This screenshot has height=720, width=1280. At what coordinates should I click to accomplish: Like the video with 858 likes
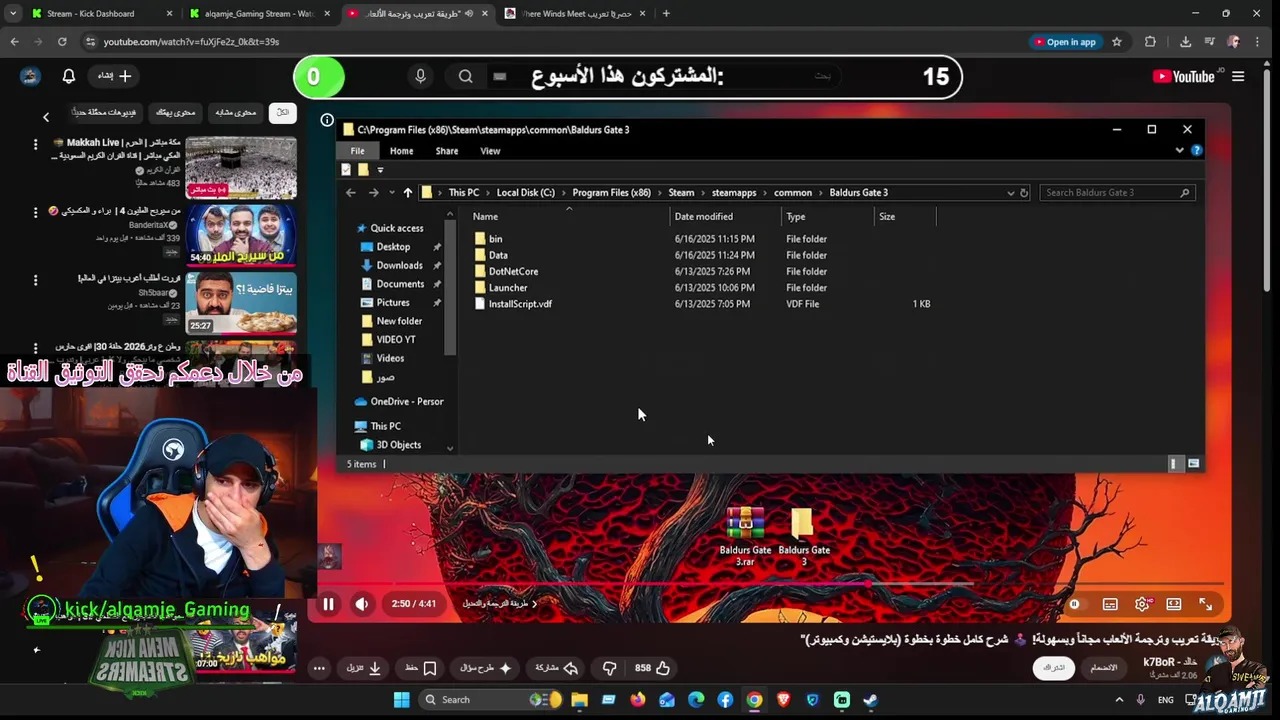click(653, 668)
